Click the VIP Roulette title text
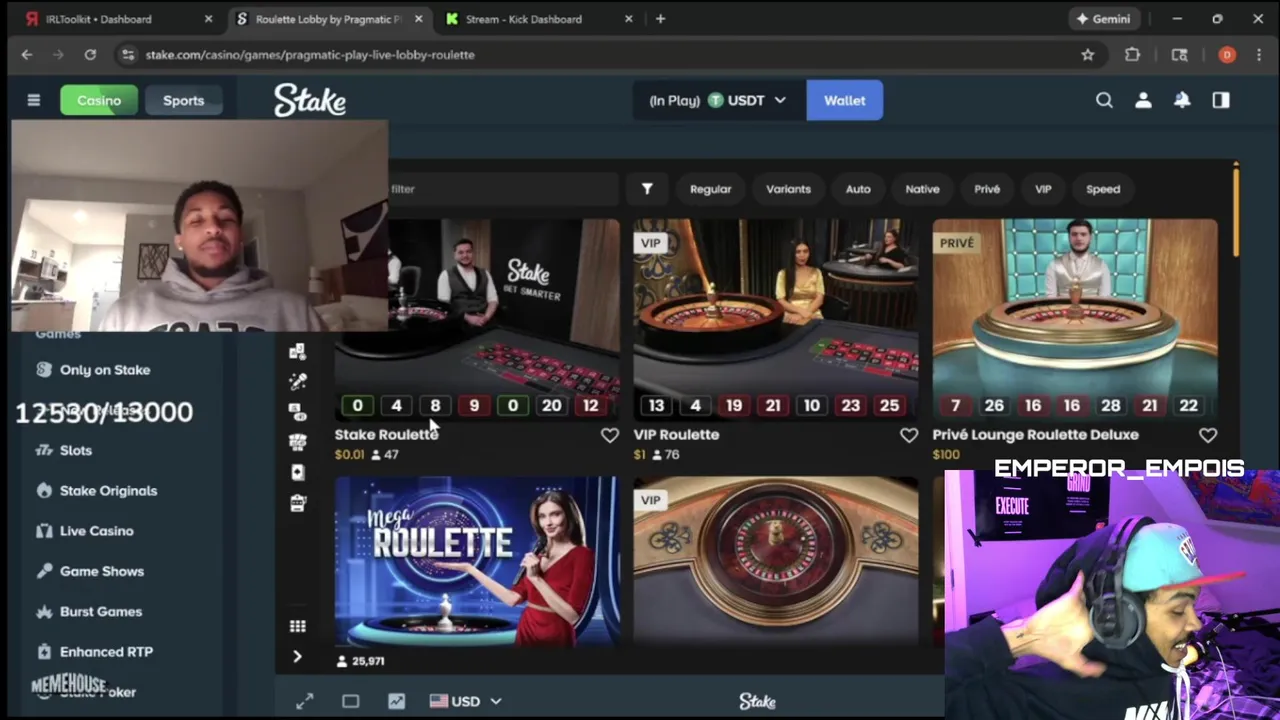Image resolution: width=1280 pixels, height=720 pixels. pos(676,435)
